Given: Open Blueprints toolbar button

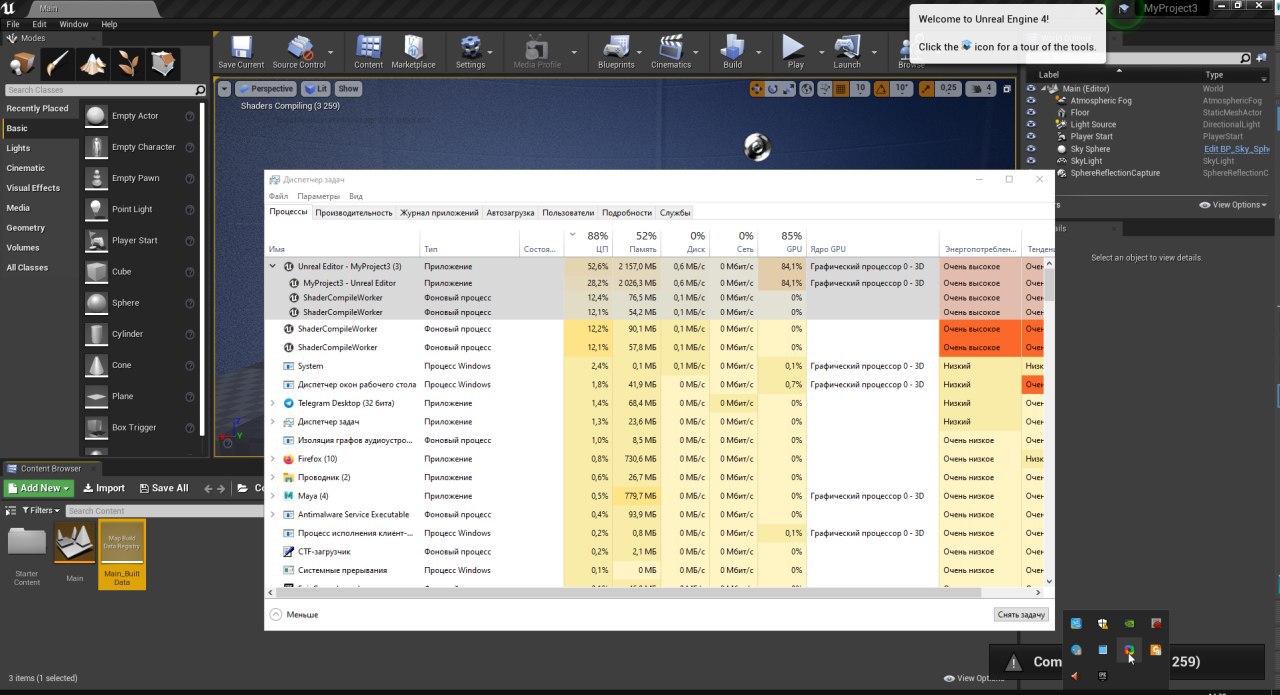Looking at the screenshot, I should tap(616, 52).
